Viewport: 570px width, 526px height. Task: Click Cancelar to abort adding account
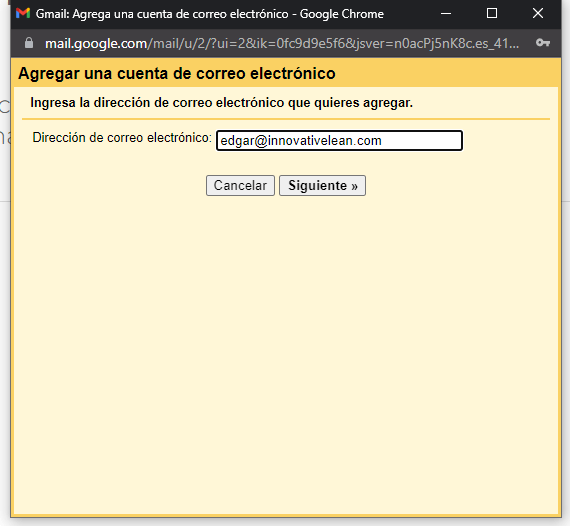point(240,185)
